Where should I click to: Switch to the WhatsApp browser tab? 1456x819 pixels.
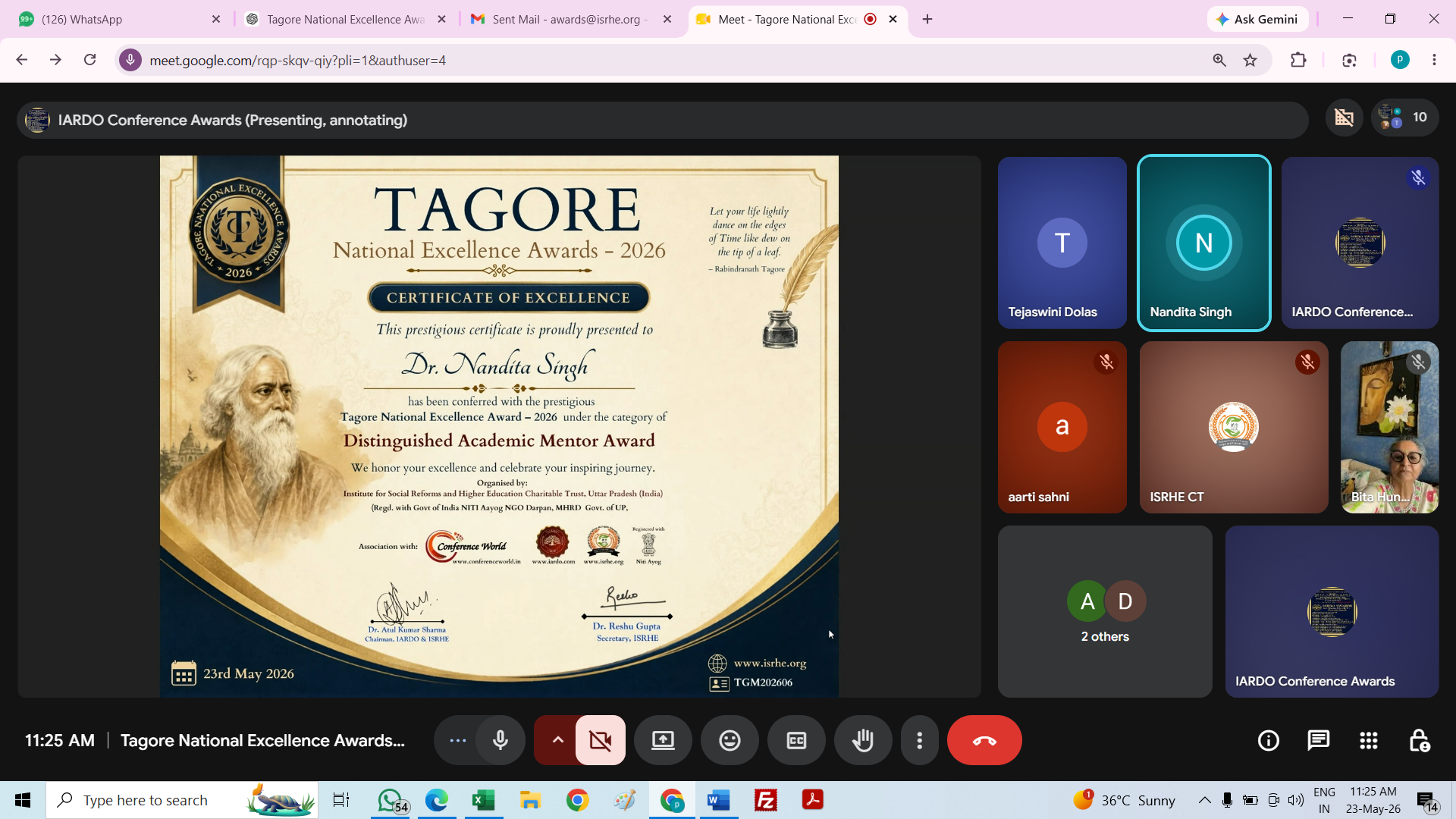point(114,19)
